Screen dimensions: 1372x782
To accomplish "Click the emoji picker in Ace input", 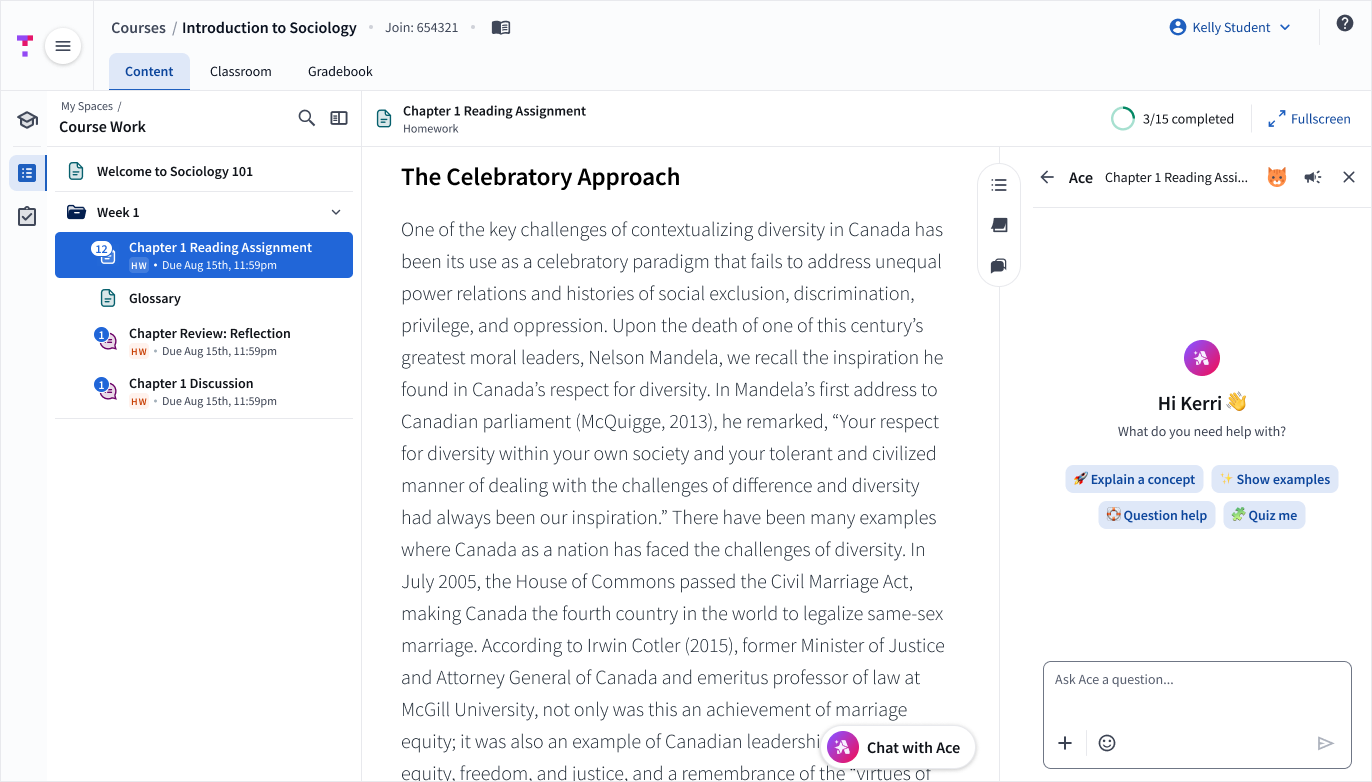I will (1107, 743).
